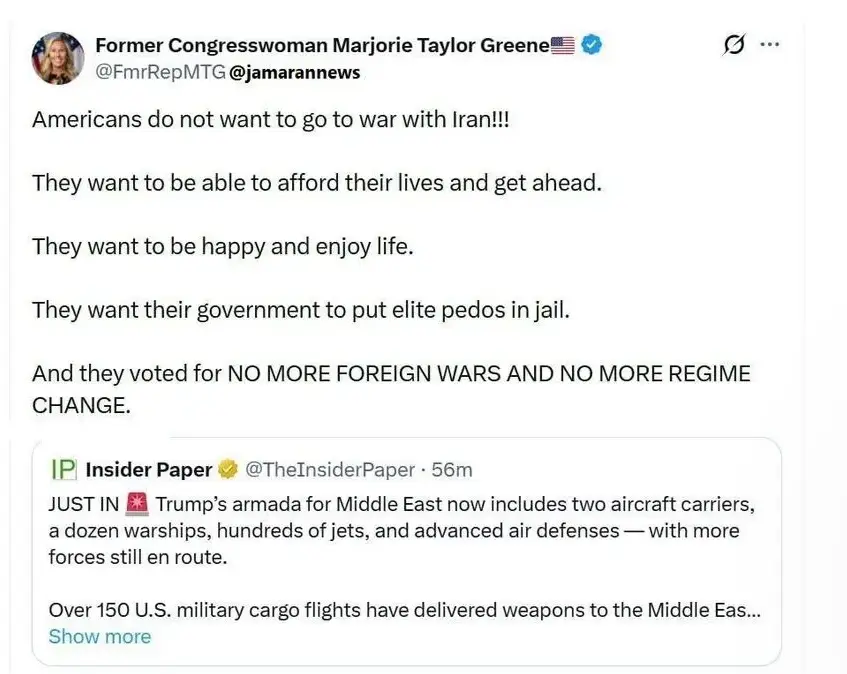Open the Insider Paper account name
The width and height of the screenshot is (847, 674).
point(149,469)
